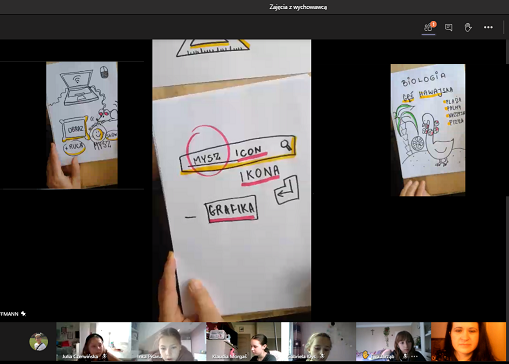
Task: Click the right BIOLOGIA drawing
Action: click(x=428, y=130)
